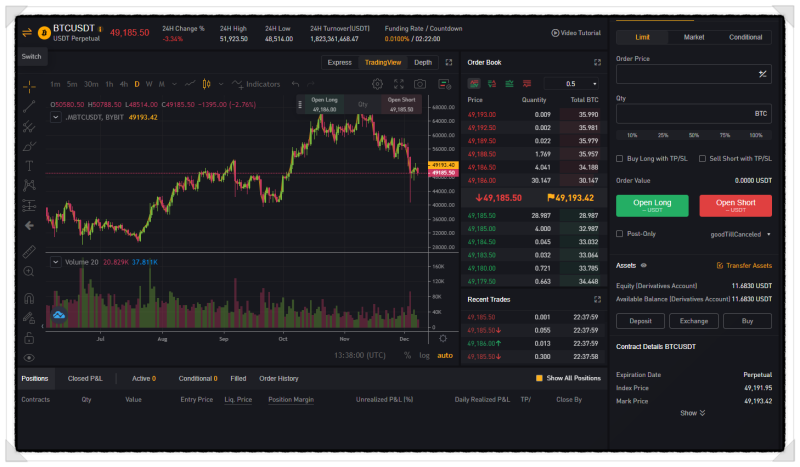Toggle Show All Positions checkbox
Image resolution: width=800 pixels, height=467 pixels.
click(539, 378)
